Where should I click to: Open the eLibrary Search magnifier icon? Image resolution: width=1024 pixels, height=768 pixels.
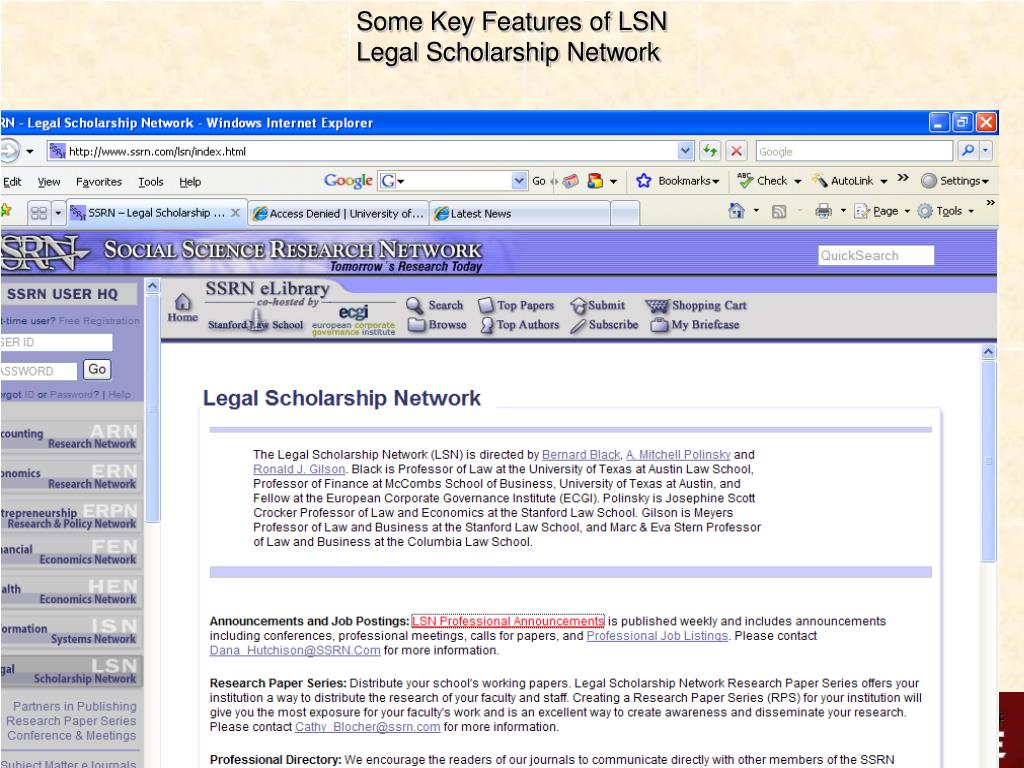[415, 305]
